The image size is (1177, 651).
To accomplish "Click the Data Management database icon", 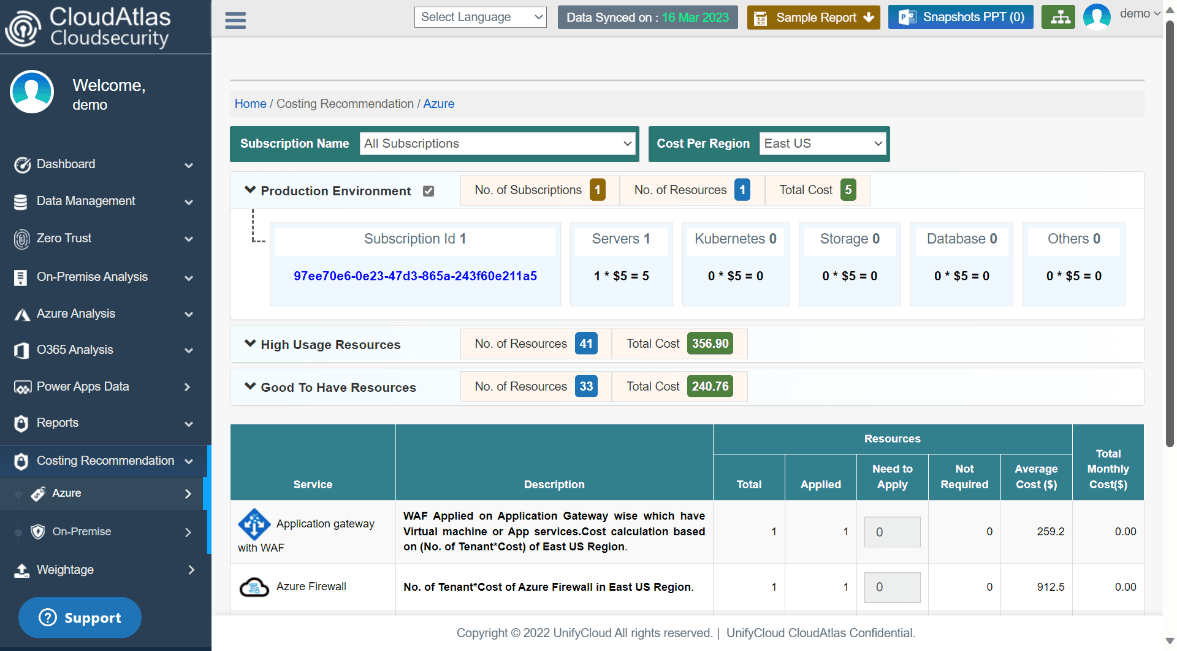I will pyautogui.click(x=21, y=201).
